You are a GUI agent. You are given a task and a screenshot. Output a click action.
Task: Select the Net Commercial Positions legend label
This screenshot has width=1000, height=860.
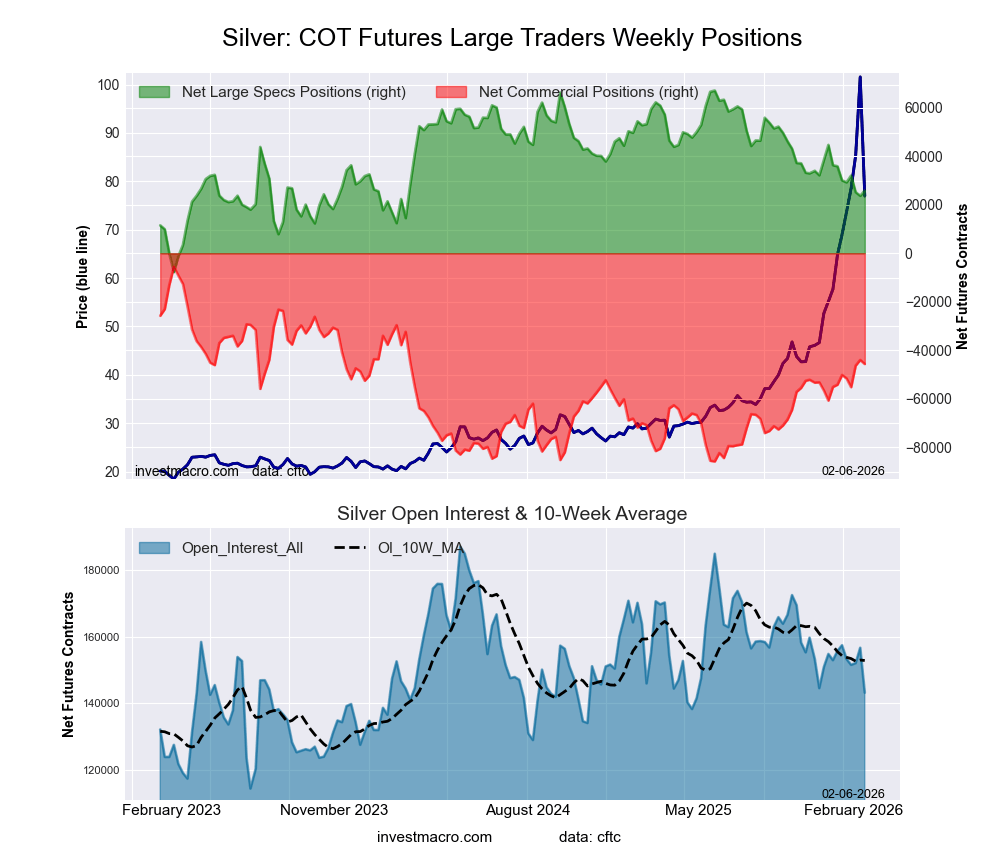click(x=588, y=92)
